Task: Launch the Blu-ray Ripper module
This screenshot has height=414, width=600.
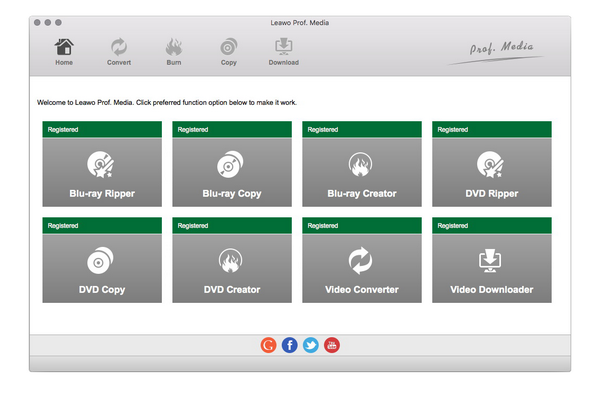Action: [x=102, y=172]
